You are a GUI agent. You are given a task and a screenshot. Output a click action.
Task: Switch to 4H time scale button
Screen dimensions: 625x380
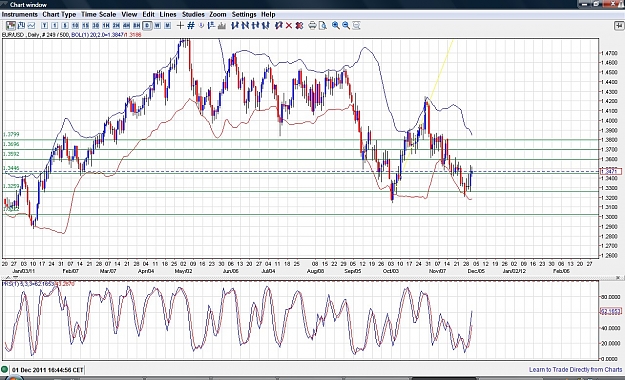coord(126,26)
